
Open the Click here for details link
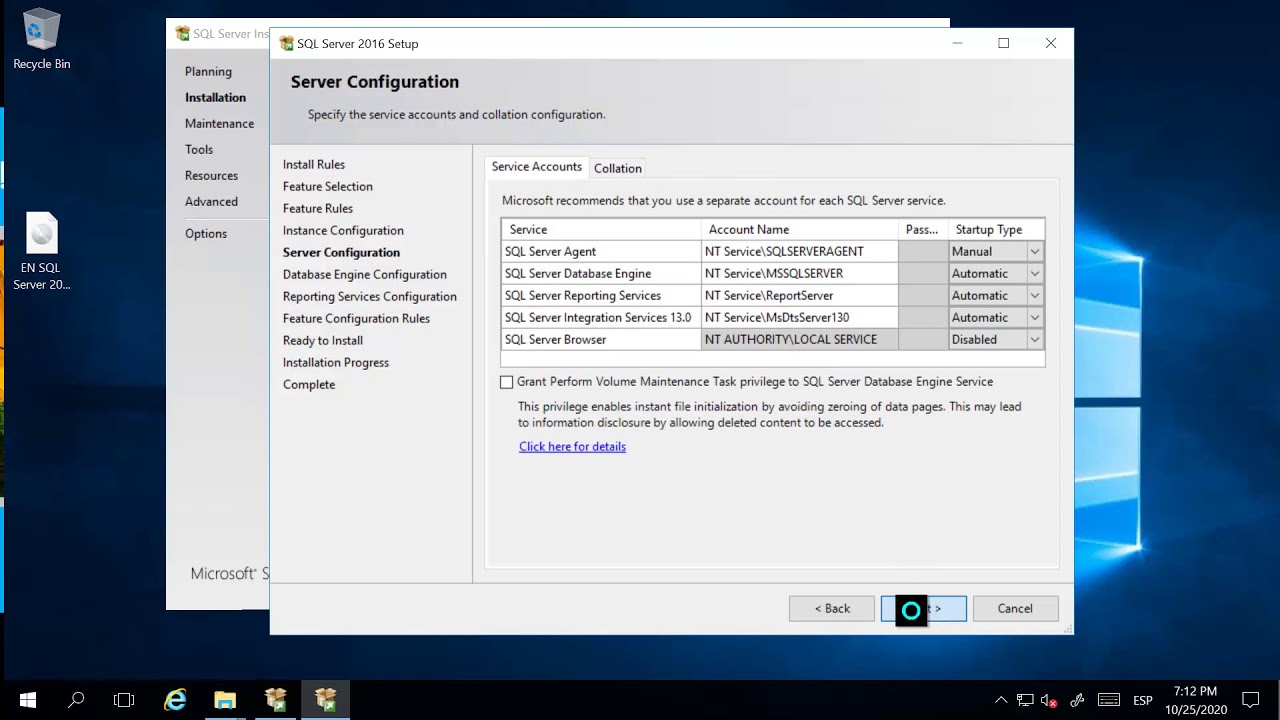(x=572, y=447)
